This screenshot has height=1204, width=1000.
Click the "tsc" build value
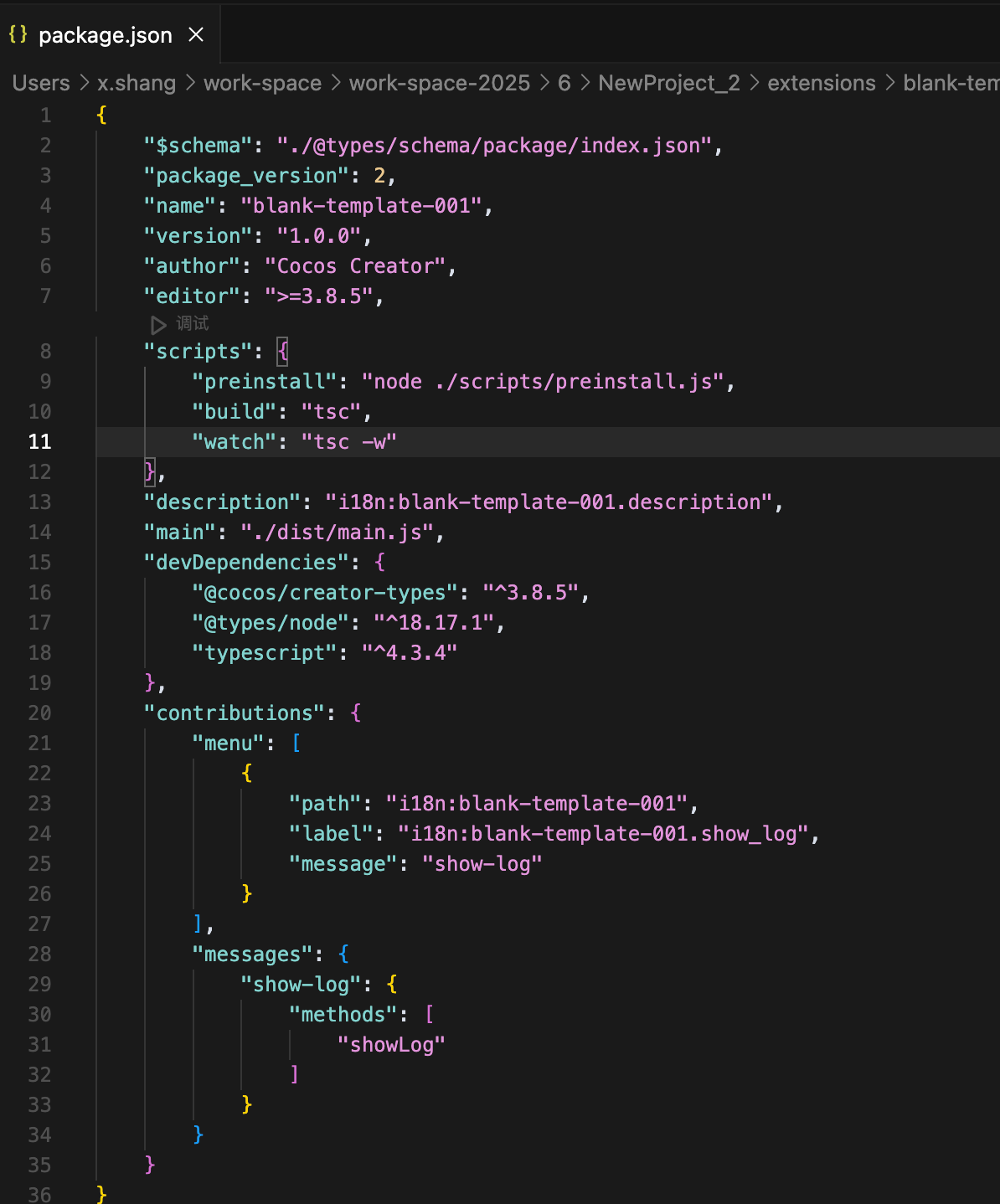click(332, 411)
